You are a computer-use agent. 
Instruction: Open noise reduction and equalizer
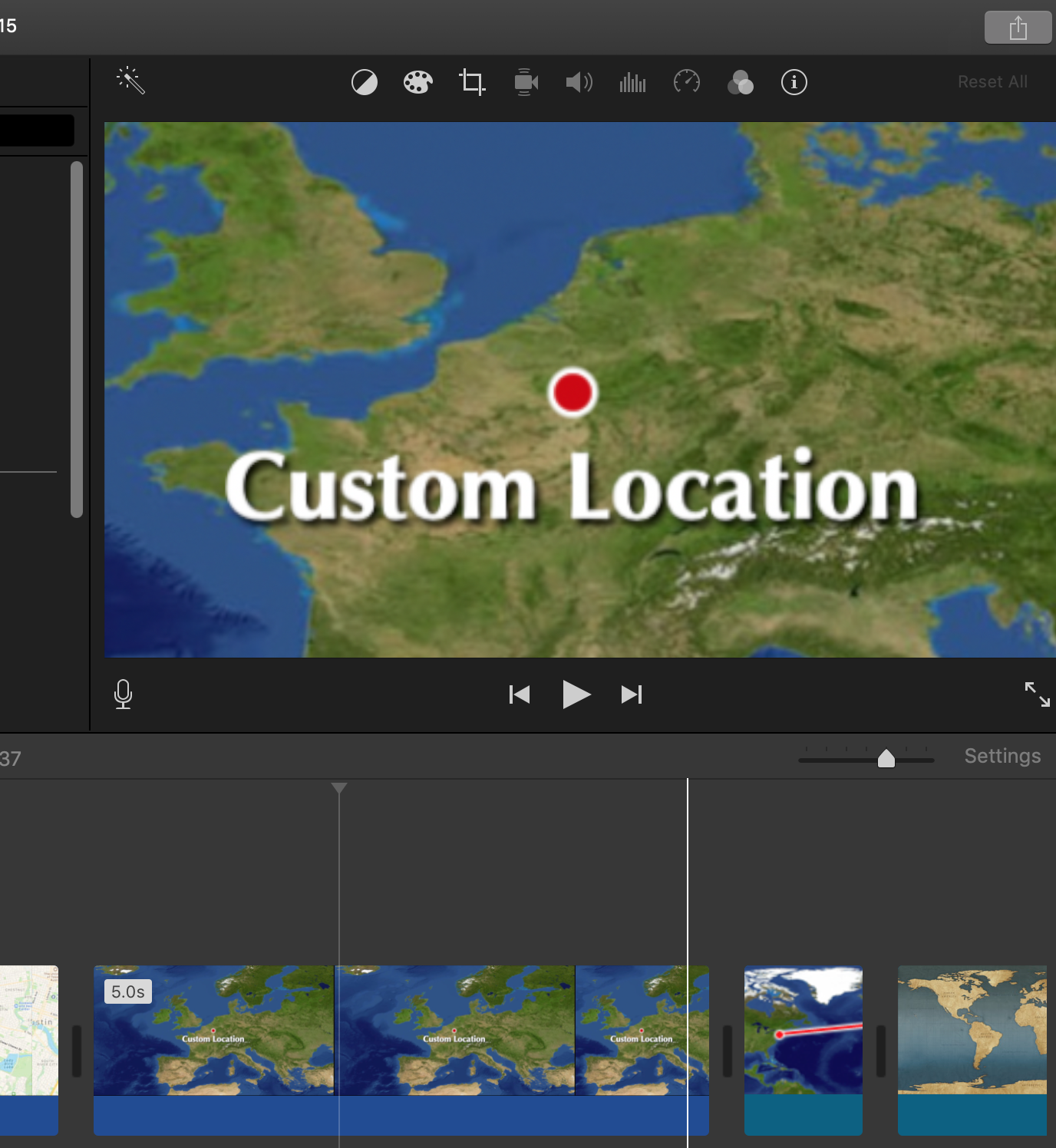632,82
